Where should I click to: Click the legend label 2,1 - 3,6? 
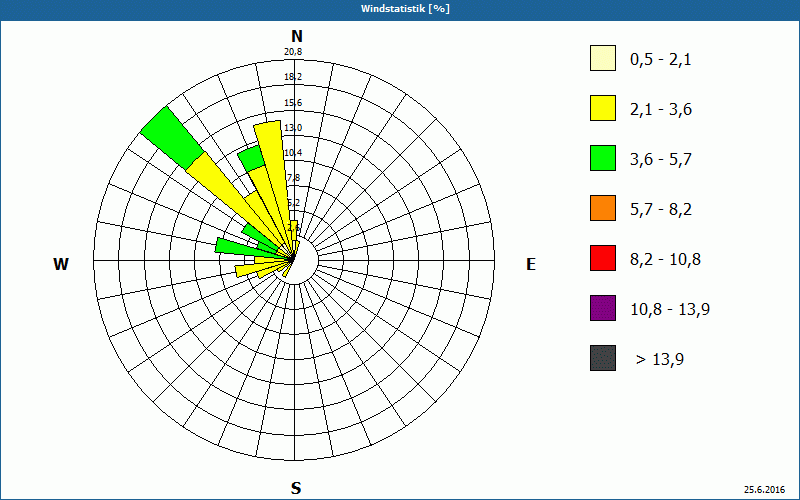pyautogui.click(x=661, y=110)
